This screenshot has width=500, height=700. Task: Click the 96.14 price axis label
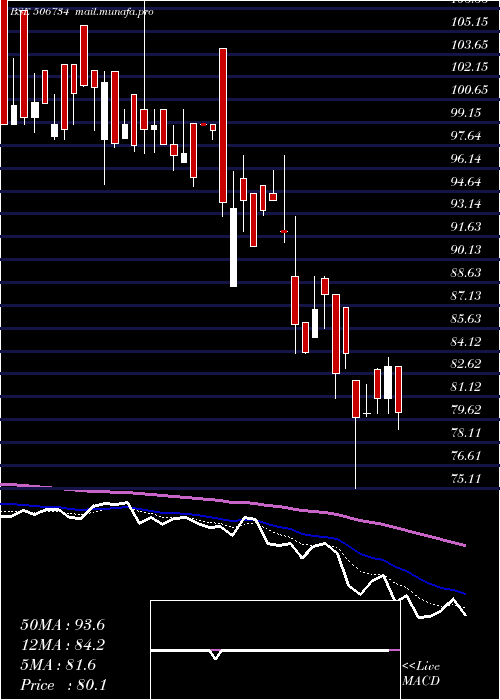coord(466,158)
